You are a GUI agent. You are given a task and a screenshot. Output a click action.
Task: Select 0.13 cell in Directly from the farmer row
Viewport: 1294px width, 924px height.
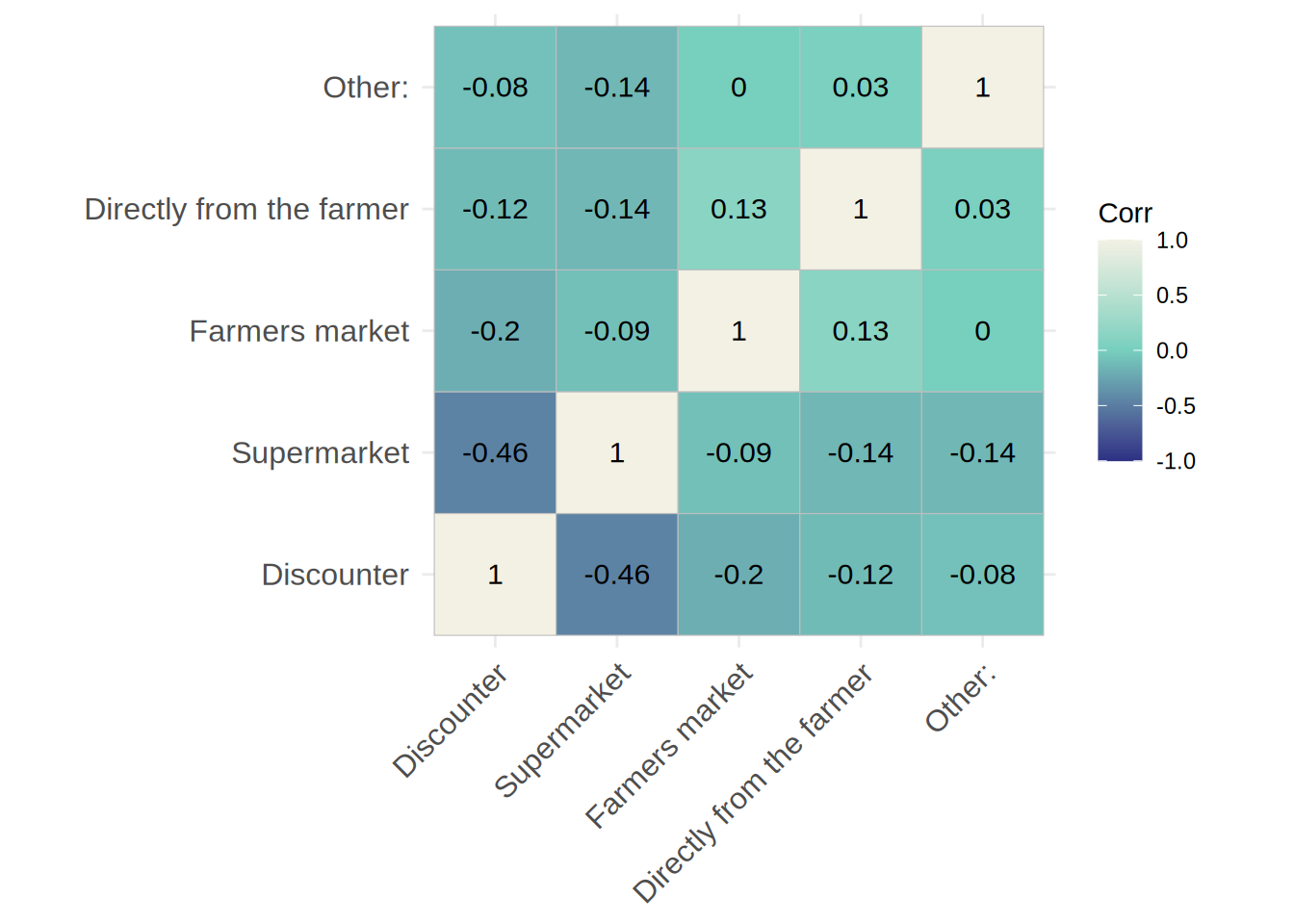point(738,209)
